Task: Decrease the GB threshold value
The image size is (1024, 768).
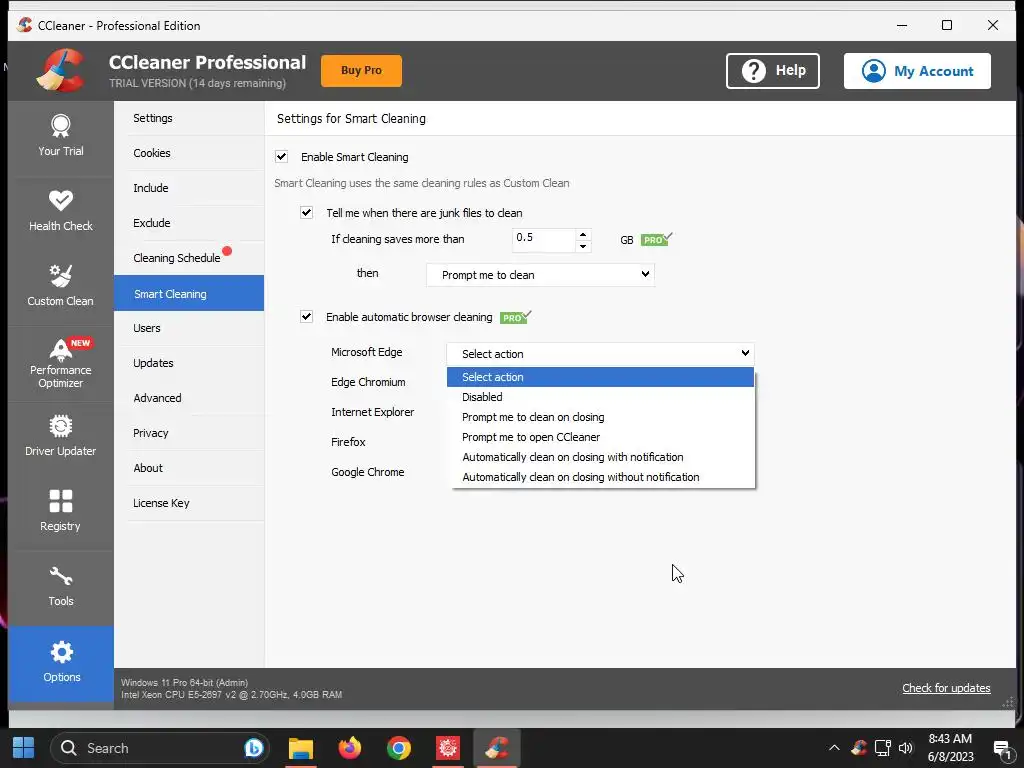Action: click(x=583, y=246)
